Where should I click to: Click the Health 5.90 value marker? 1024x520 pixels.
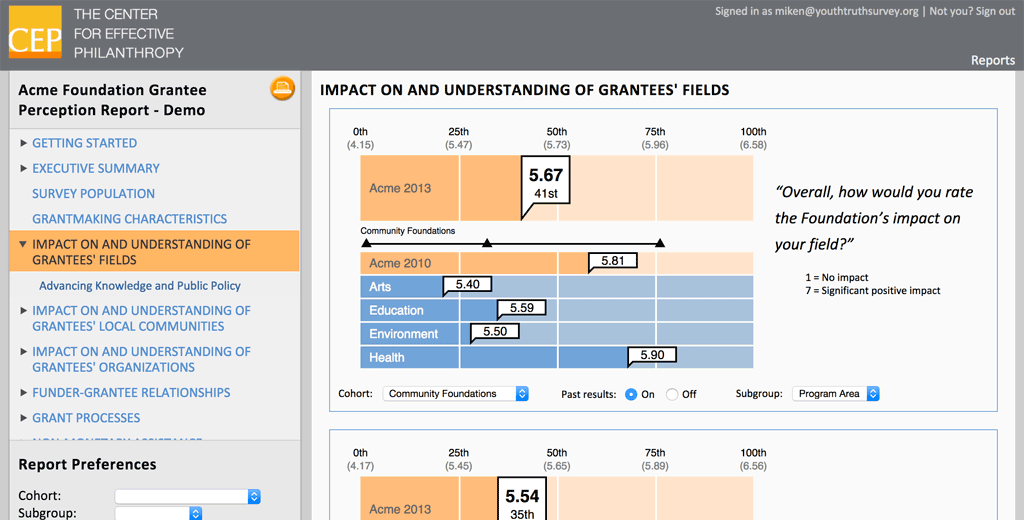click(x=652, y=355)
